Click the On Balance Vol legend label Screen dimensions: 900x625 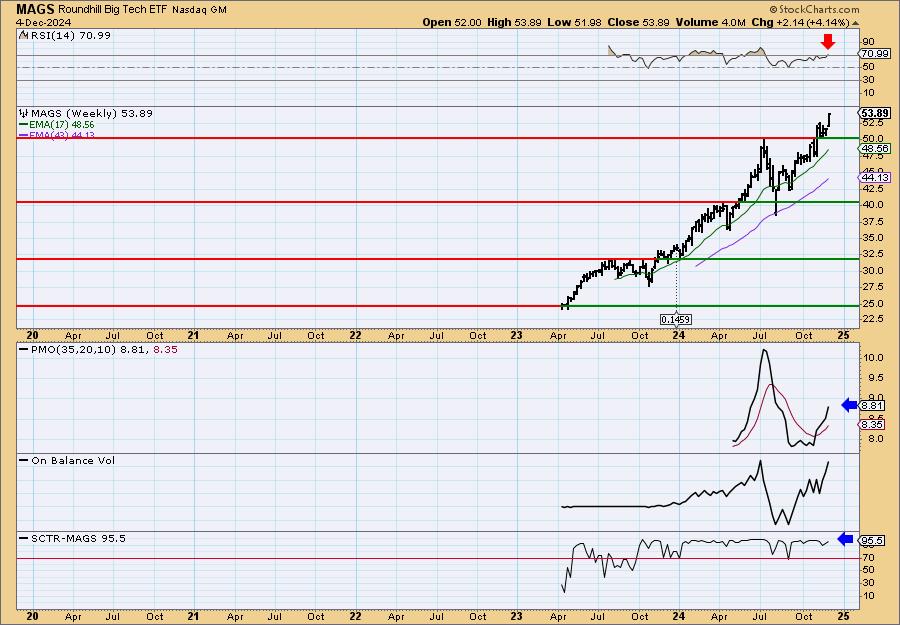73,460
